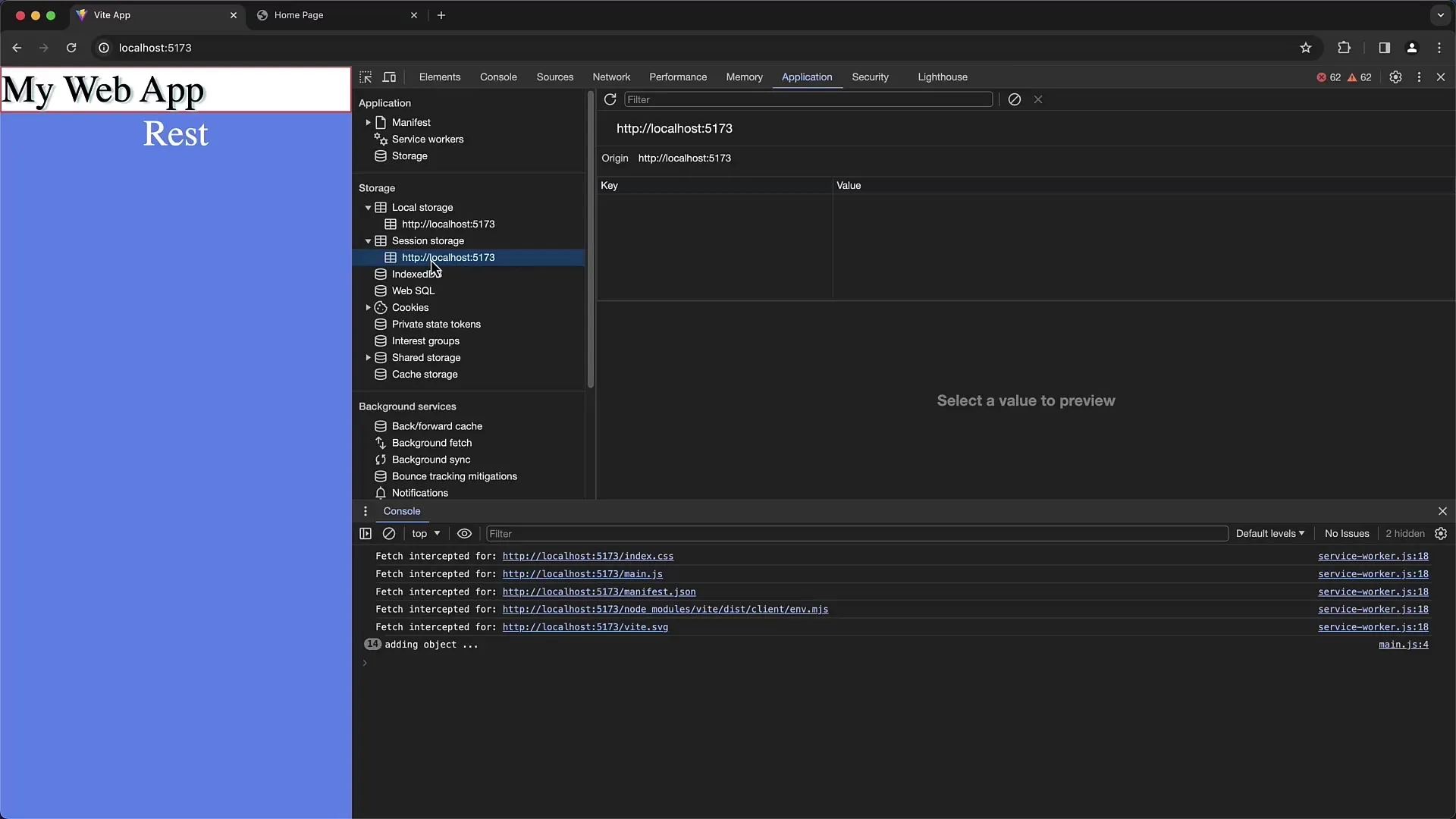
Task: Select Service workers in Application section
Action: [x=428, y=140]
